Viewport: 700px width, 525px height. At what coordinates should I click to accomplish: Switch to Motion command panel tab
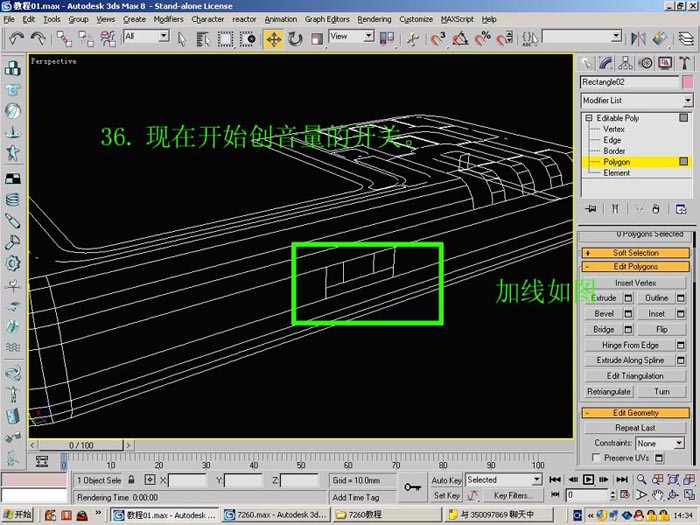click(645, 63)
